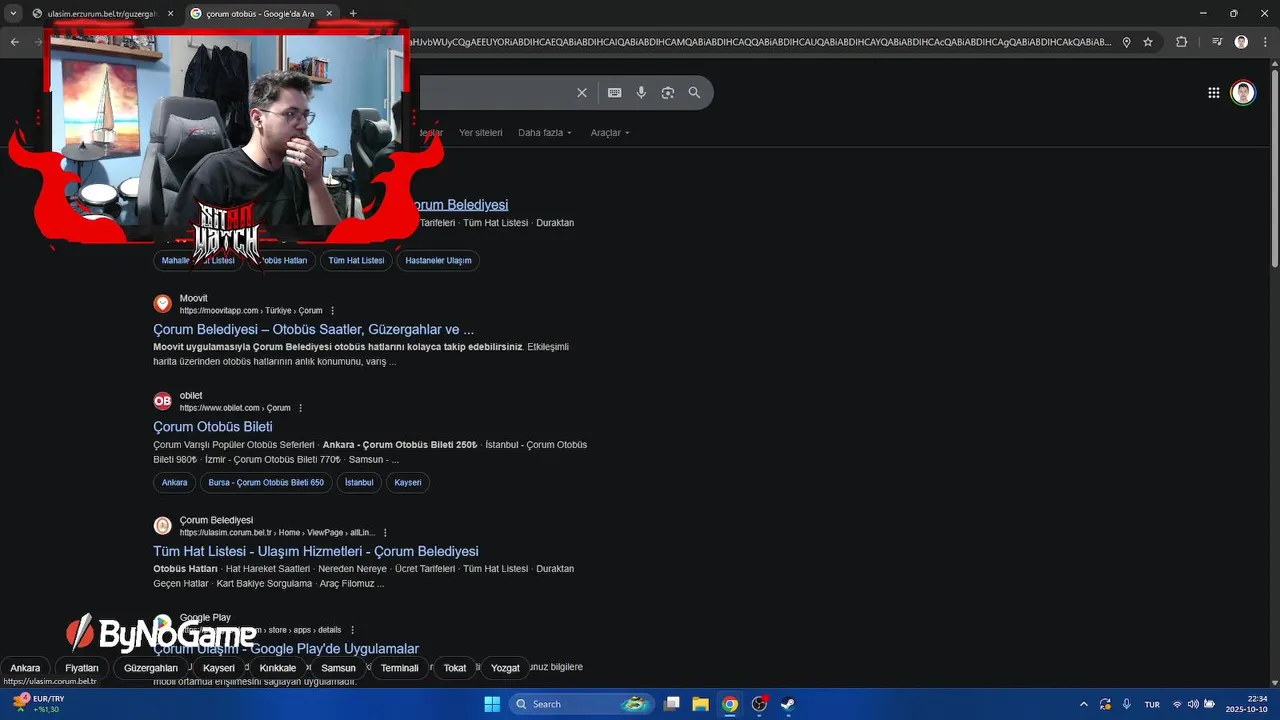Open the Chrome profile avatar in the toolbar
The width and height of the screenshot is (1280, 720).
coord(1241,42)
